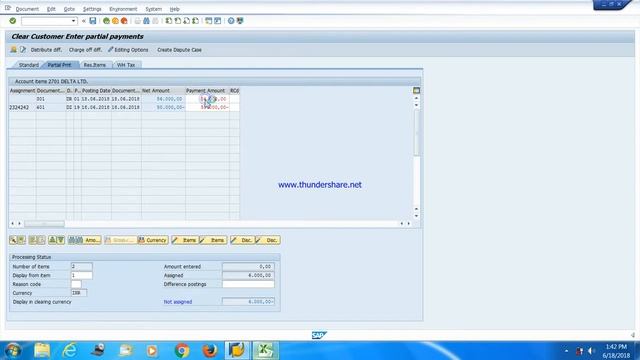The height and width of the screenshot is (360, 640).
Task: Click the Next Page icon
Action: pyautogui.click(x=187, y=21)
